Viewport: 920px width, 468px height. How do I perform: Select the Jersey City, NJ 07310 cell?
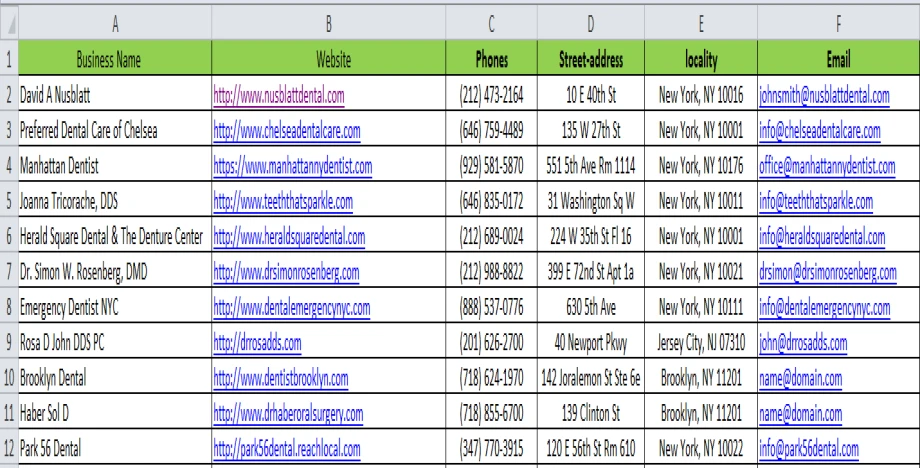pyautogui.click(x=697, y=344)
